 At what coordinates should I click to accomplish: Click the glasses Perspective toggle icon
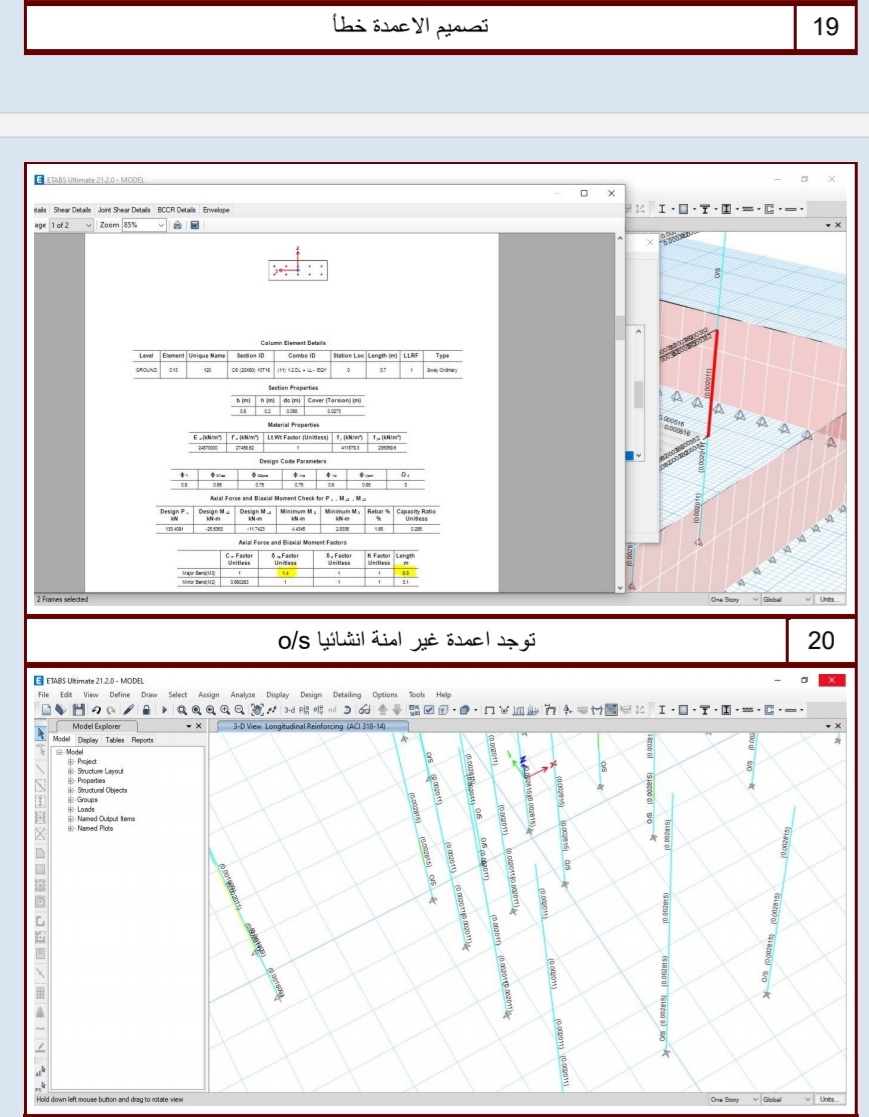click(364, 710)
